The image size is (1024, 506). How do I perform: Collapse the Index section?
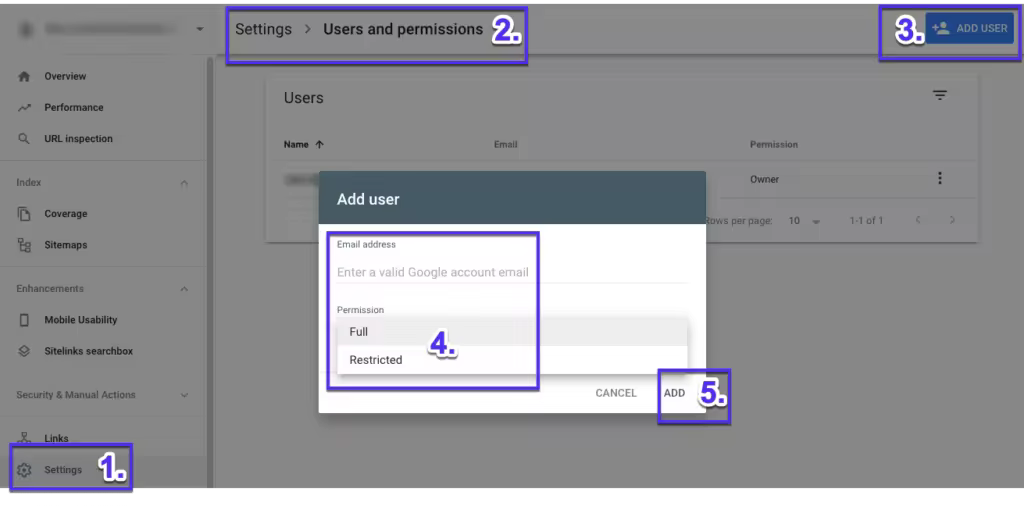point(184,183)
